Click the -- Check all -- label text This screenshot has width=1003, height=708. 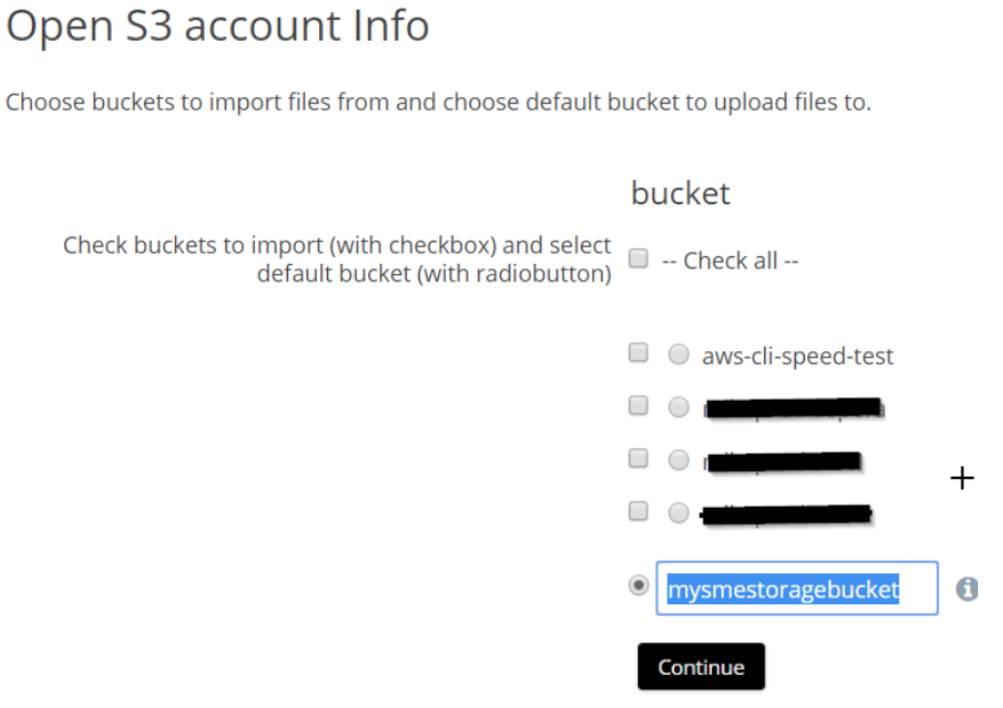730,260
